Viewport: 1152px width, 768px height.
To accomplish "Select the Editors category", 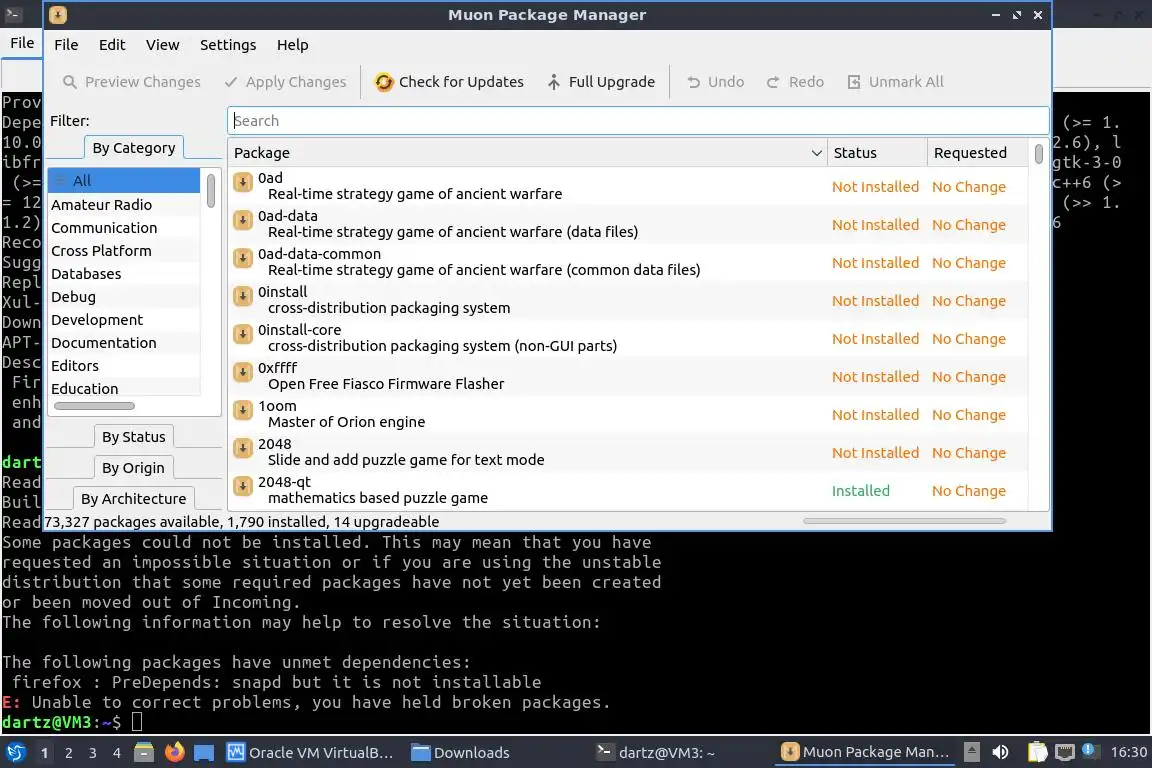I will pos(123,365).
